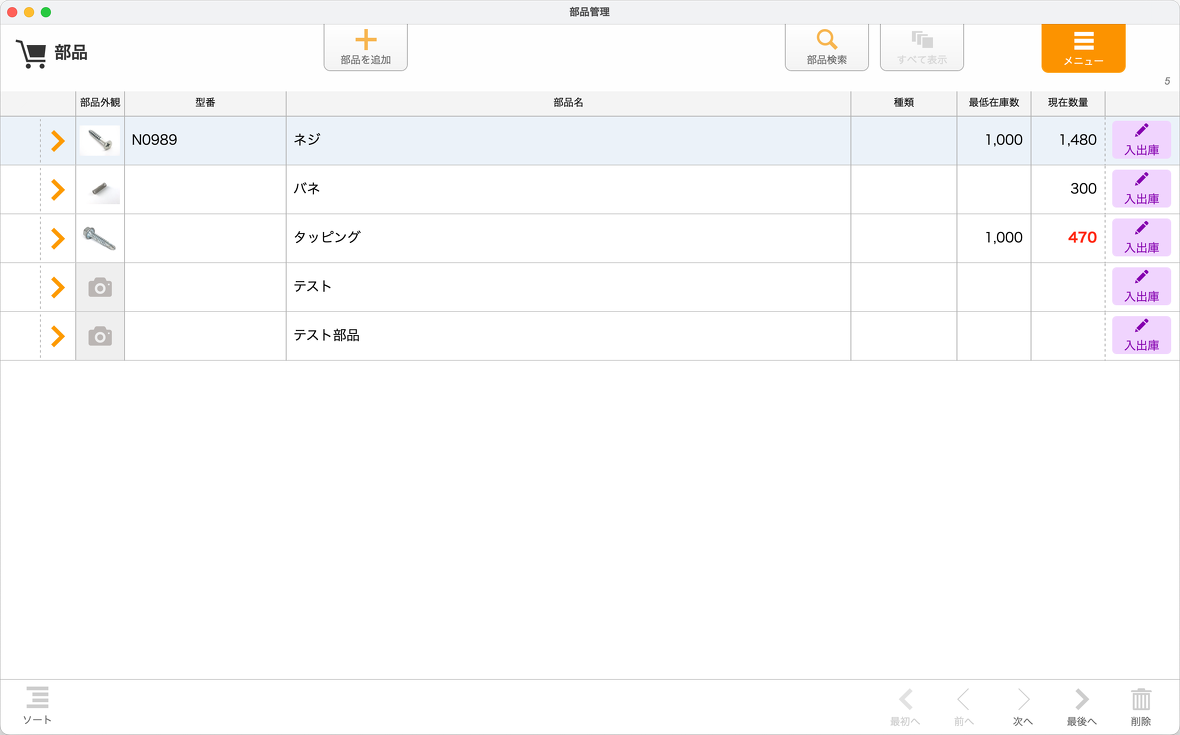Image resolution: width=1180 pixels, height=735 pixels.
Task: Select the N0989 型番 field
Action: [x=205, y=140]
